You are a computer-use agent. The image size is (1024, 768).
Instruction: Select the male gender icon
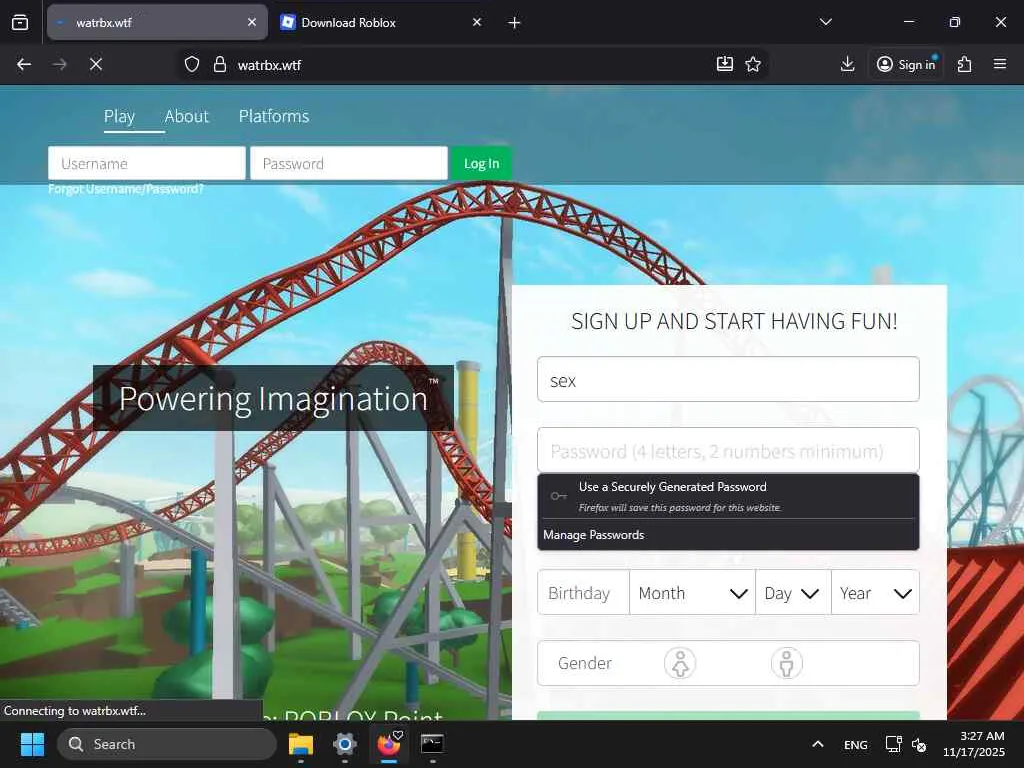tap(786, 664)
